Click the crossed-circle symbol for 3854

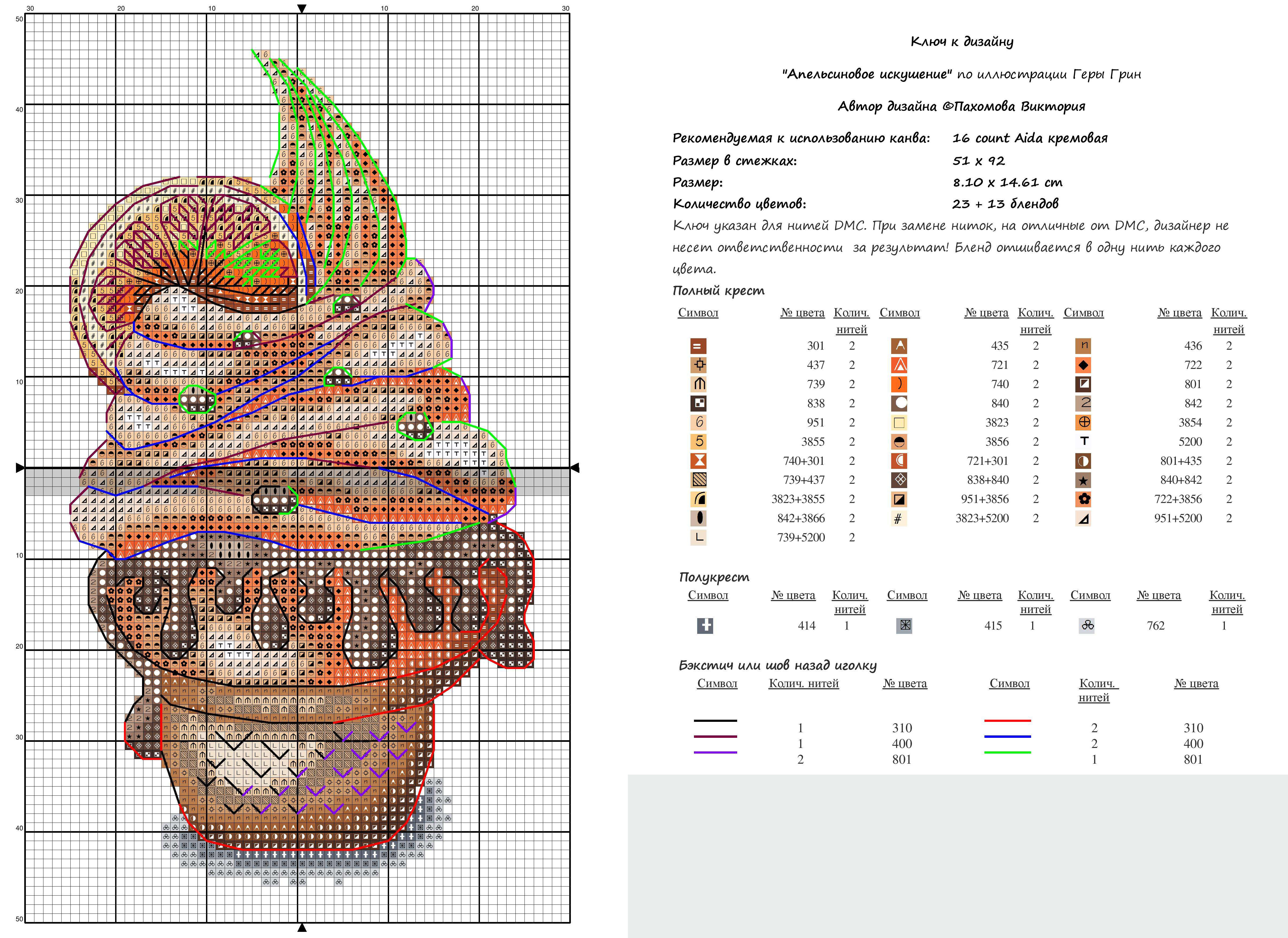[x=1083, y=422]
